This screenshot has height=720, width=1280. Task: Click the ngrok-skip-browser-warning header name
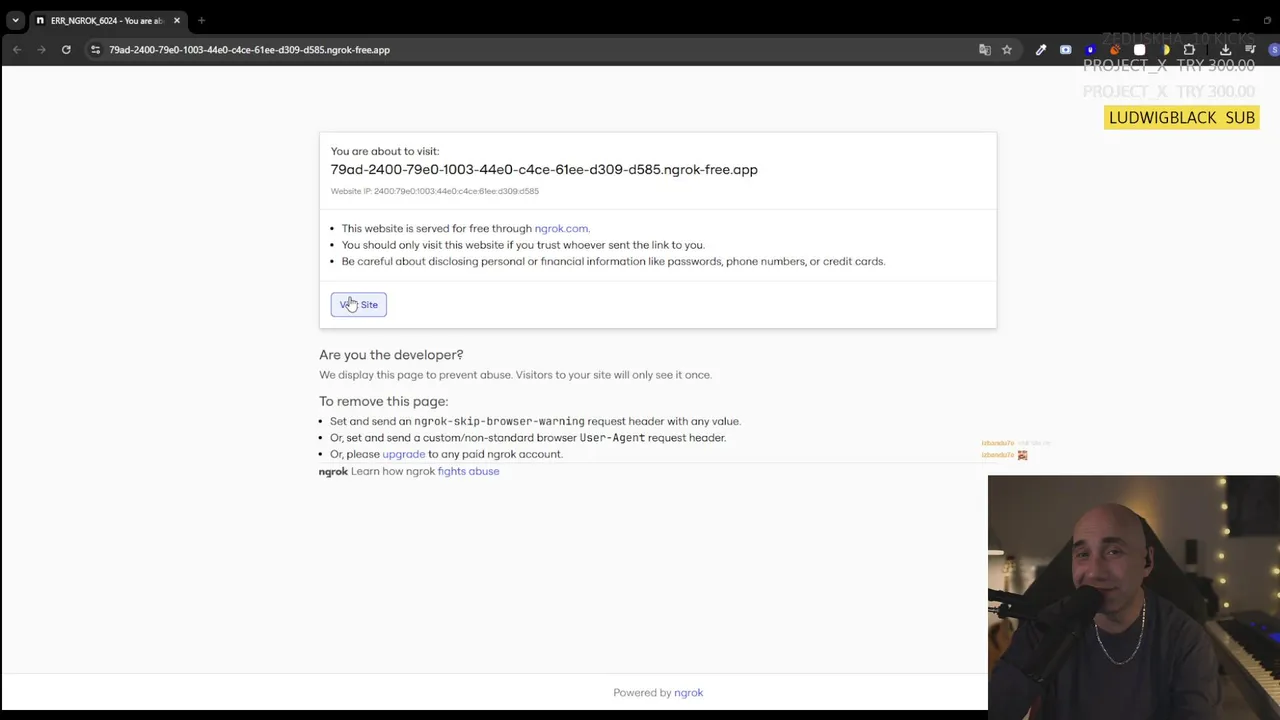click(499, 421)
